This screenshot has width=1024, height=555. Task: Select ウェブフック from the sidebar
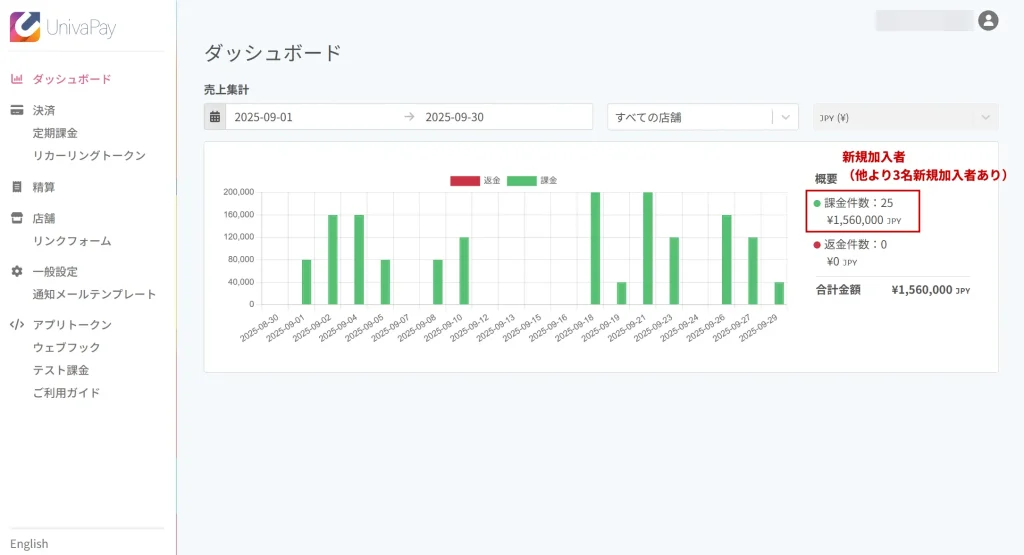click(x=66, y=348)
